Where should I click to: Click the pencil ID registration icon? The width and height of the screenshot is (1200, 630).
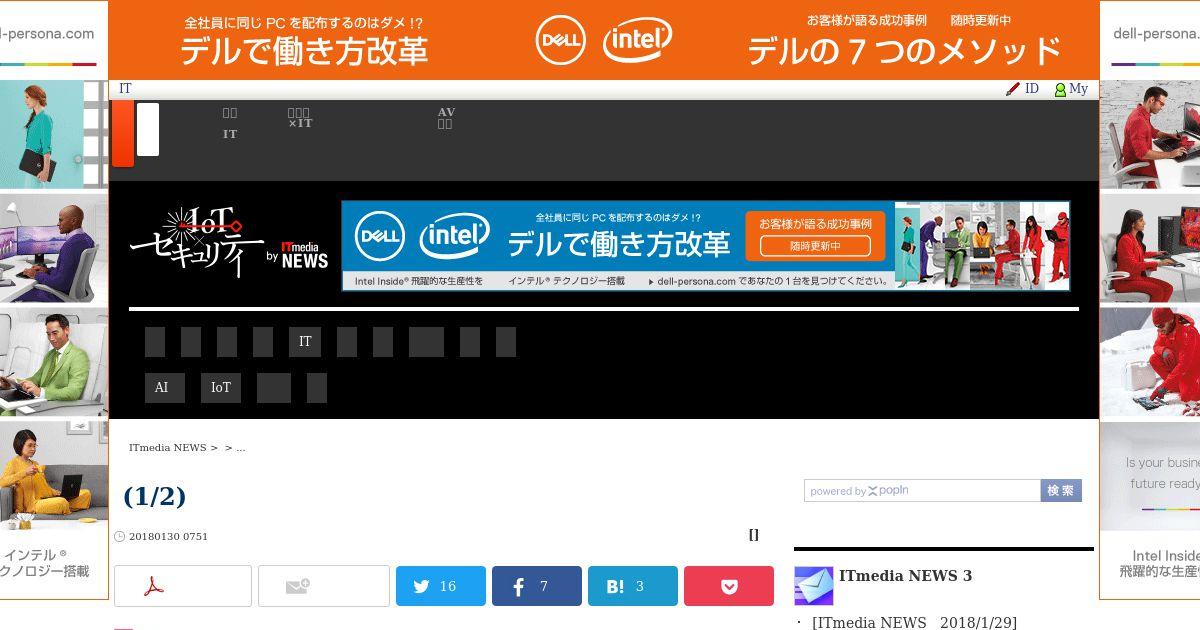1013,89
